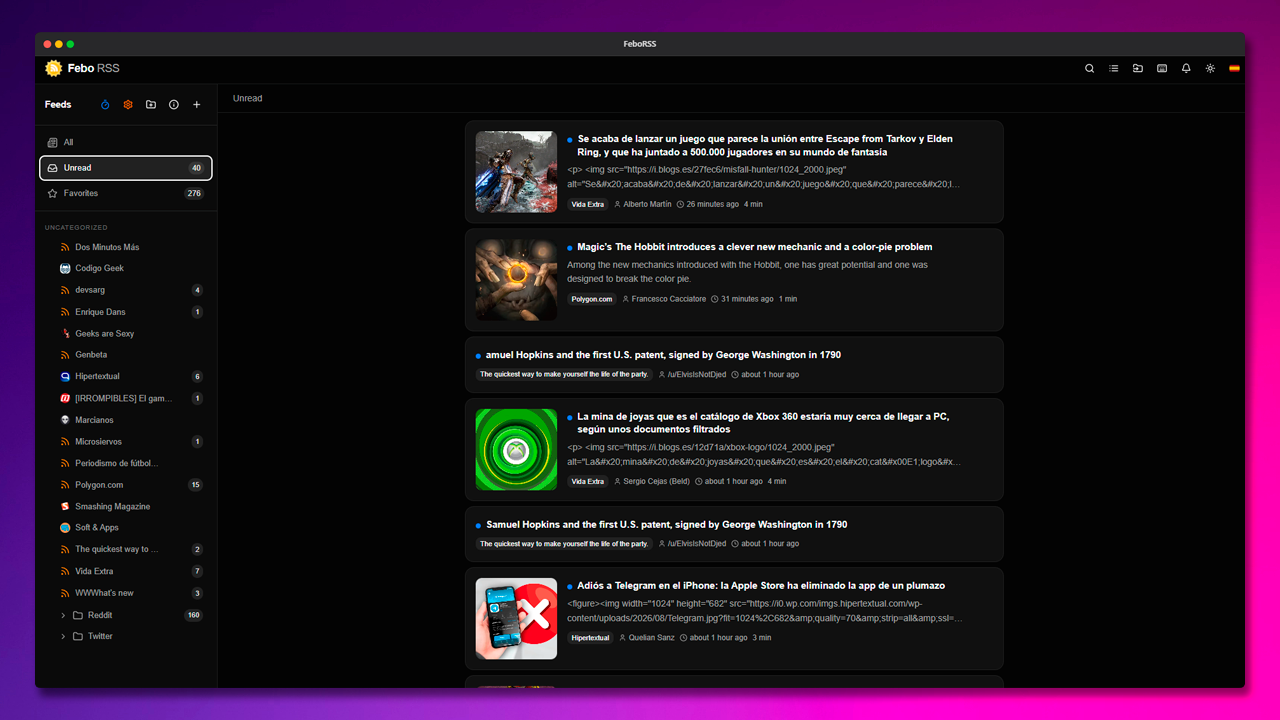Click the Marcianos alien favicon
The width and height of the screenshot is (1280, 720).
click(65, 420)
